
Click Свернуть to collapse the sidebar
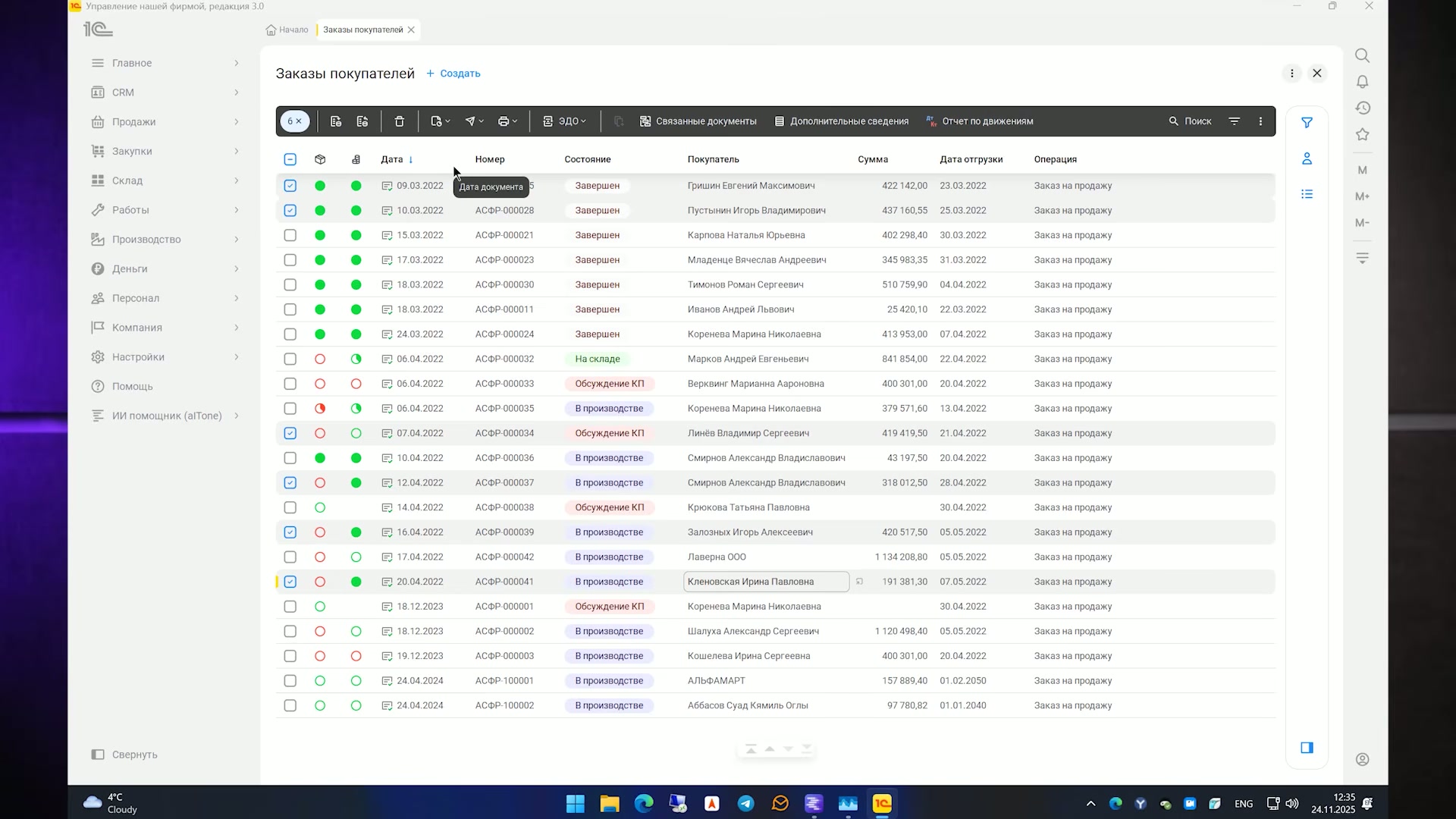(125, 755)
